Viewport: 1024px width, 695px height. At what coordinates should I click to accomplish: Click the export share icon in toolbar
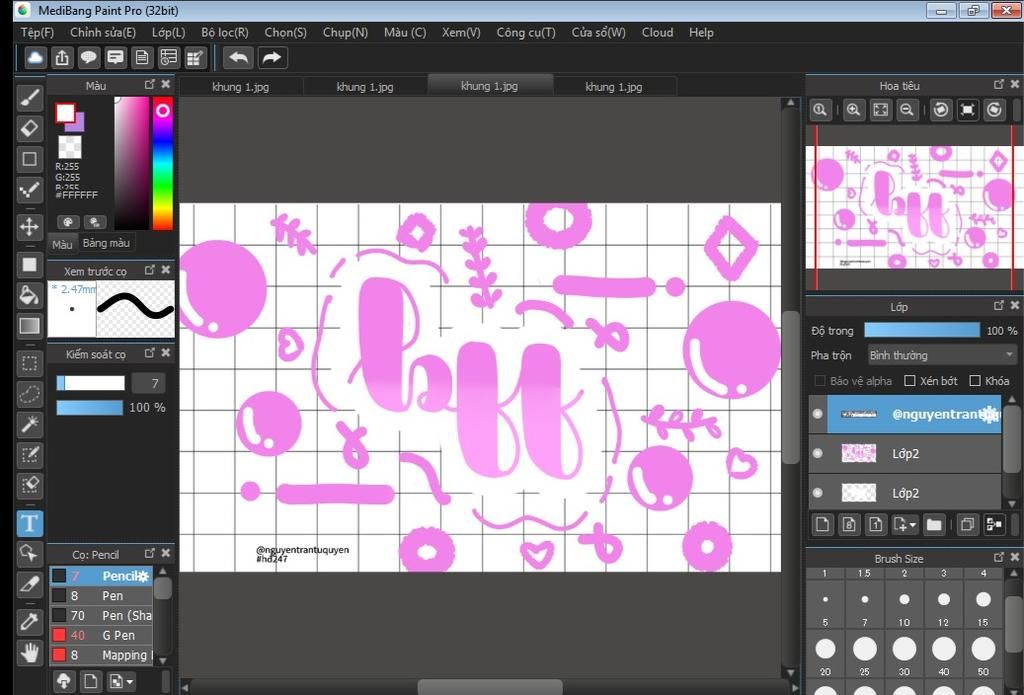tap(62, 58)
